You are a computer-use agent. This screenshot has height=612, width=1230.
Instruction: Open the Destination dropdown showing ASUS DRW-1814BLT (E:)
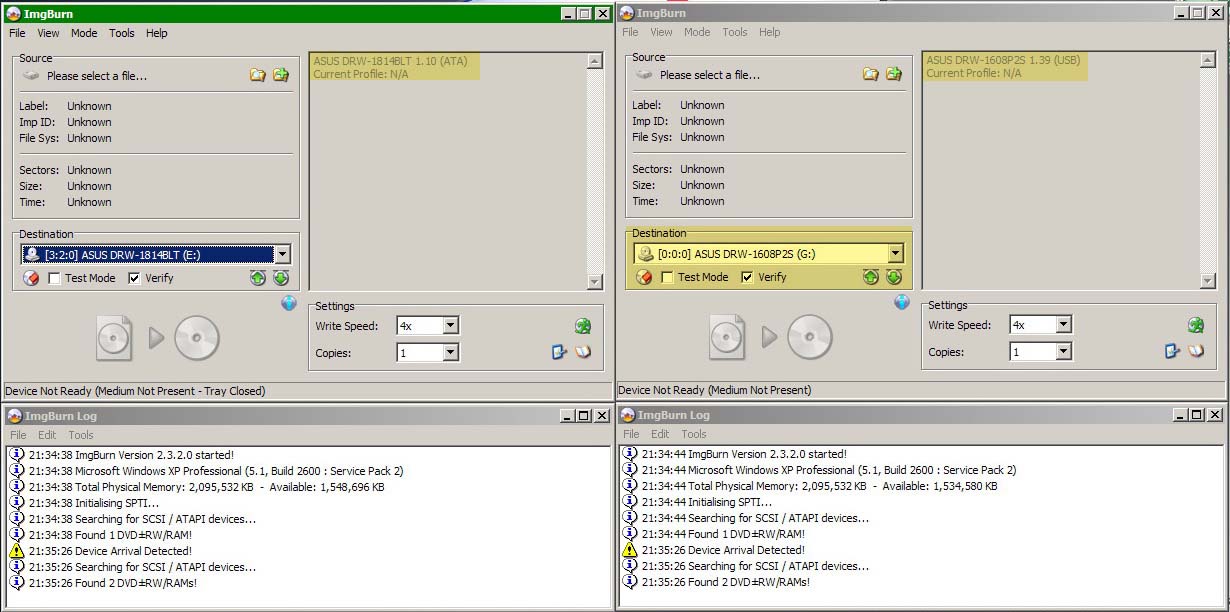pyautogui.click(x=282, y=255)
